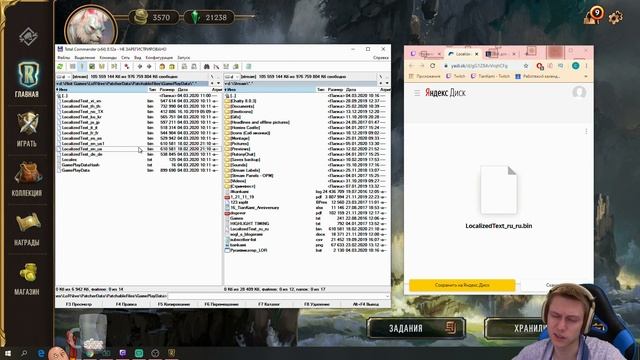Click the gold coins counter 3570
Image resolution: width=640 pixels, height=360 pixels.
(x=154, y=18)
